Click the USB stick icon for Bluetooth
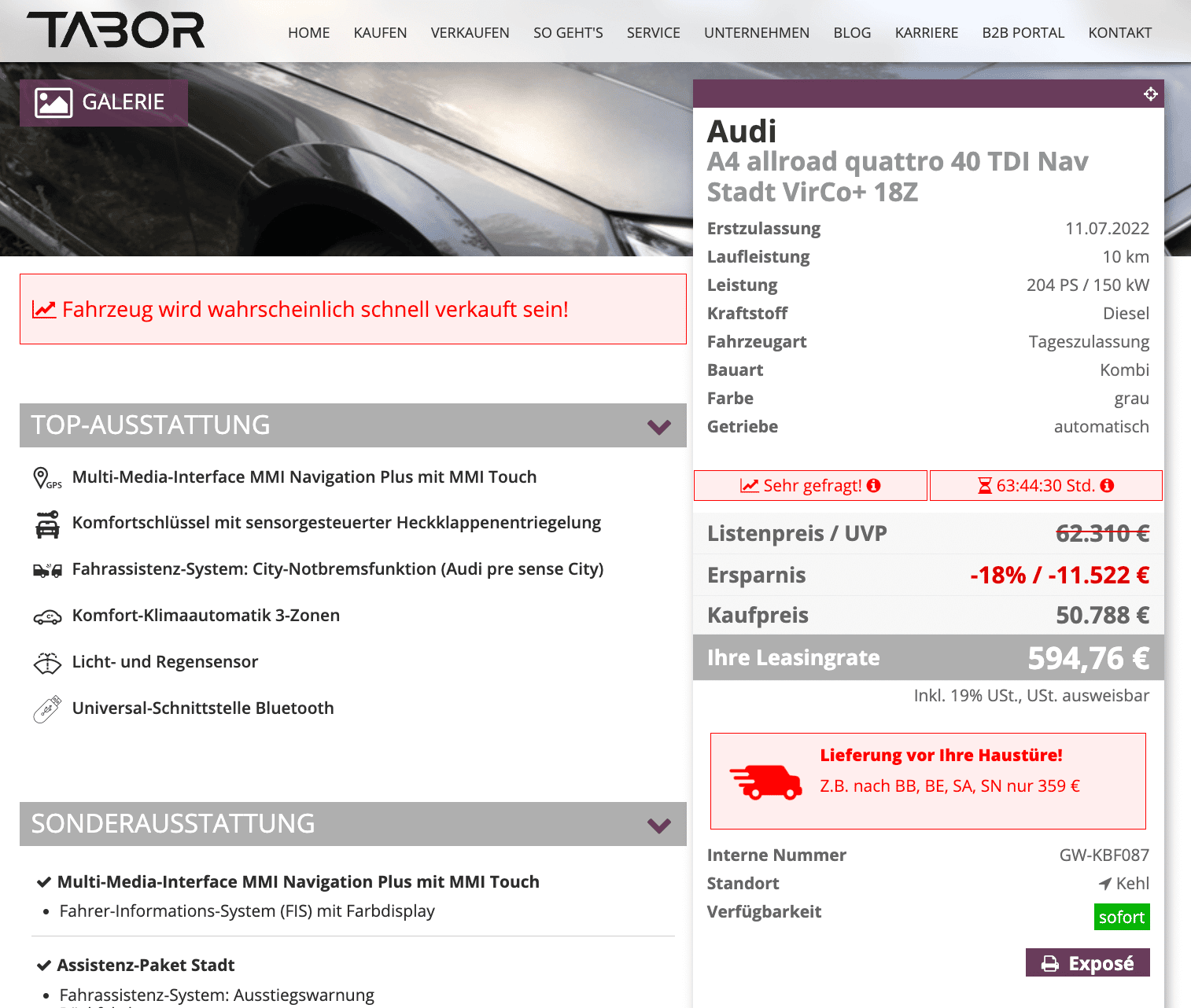 (x=47, y=709)
